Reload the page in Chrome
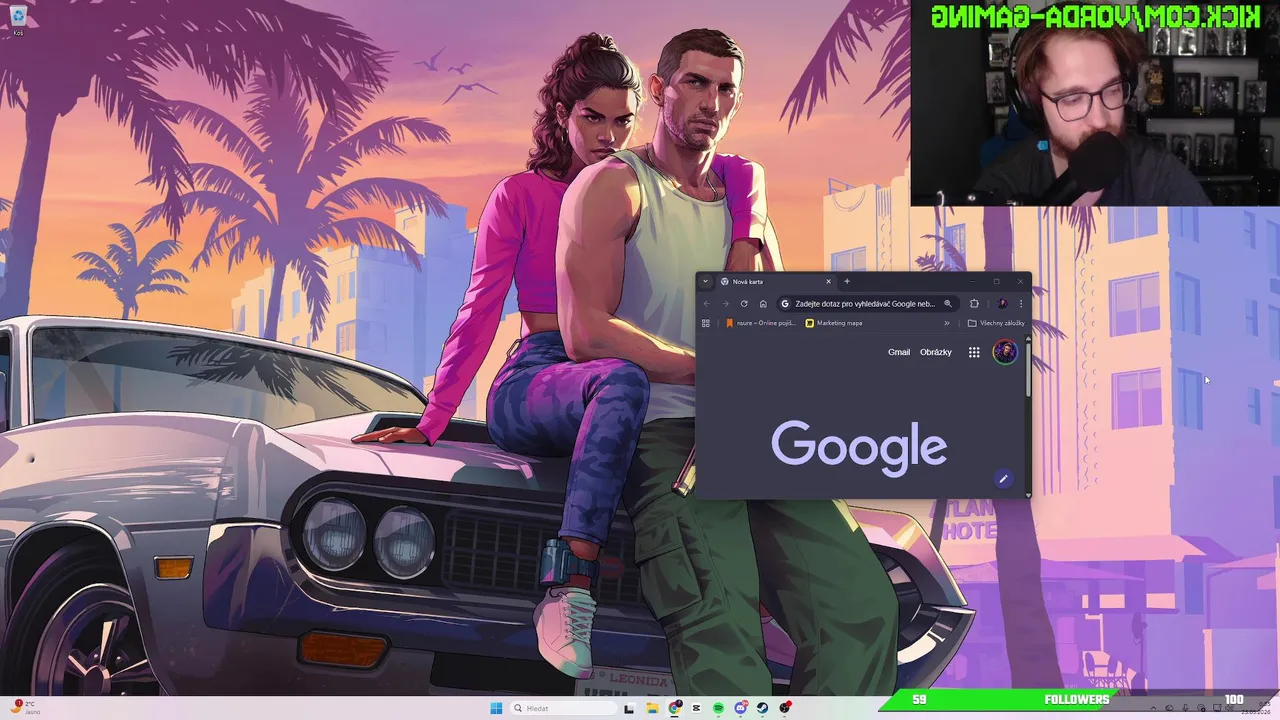 pyautogui.click(x=744, y=303)
